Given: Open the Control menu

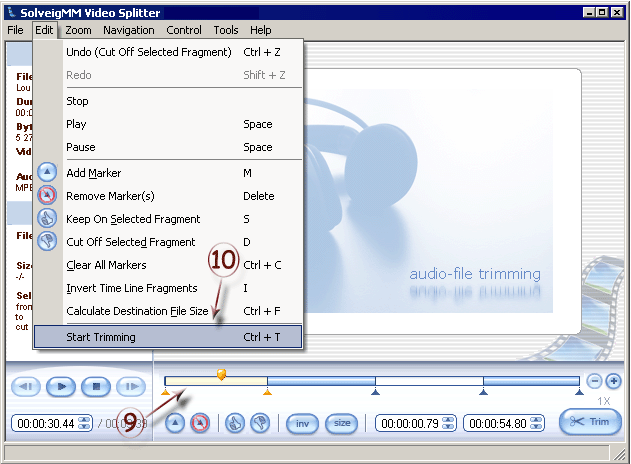Looking at the screenshot, I should [184, 30].
